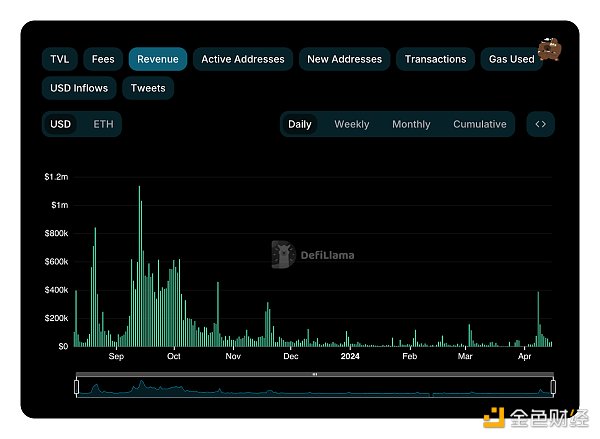Toggle the Tweets overlay
The image size is (600, 439).
[149, 88]
